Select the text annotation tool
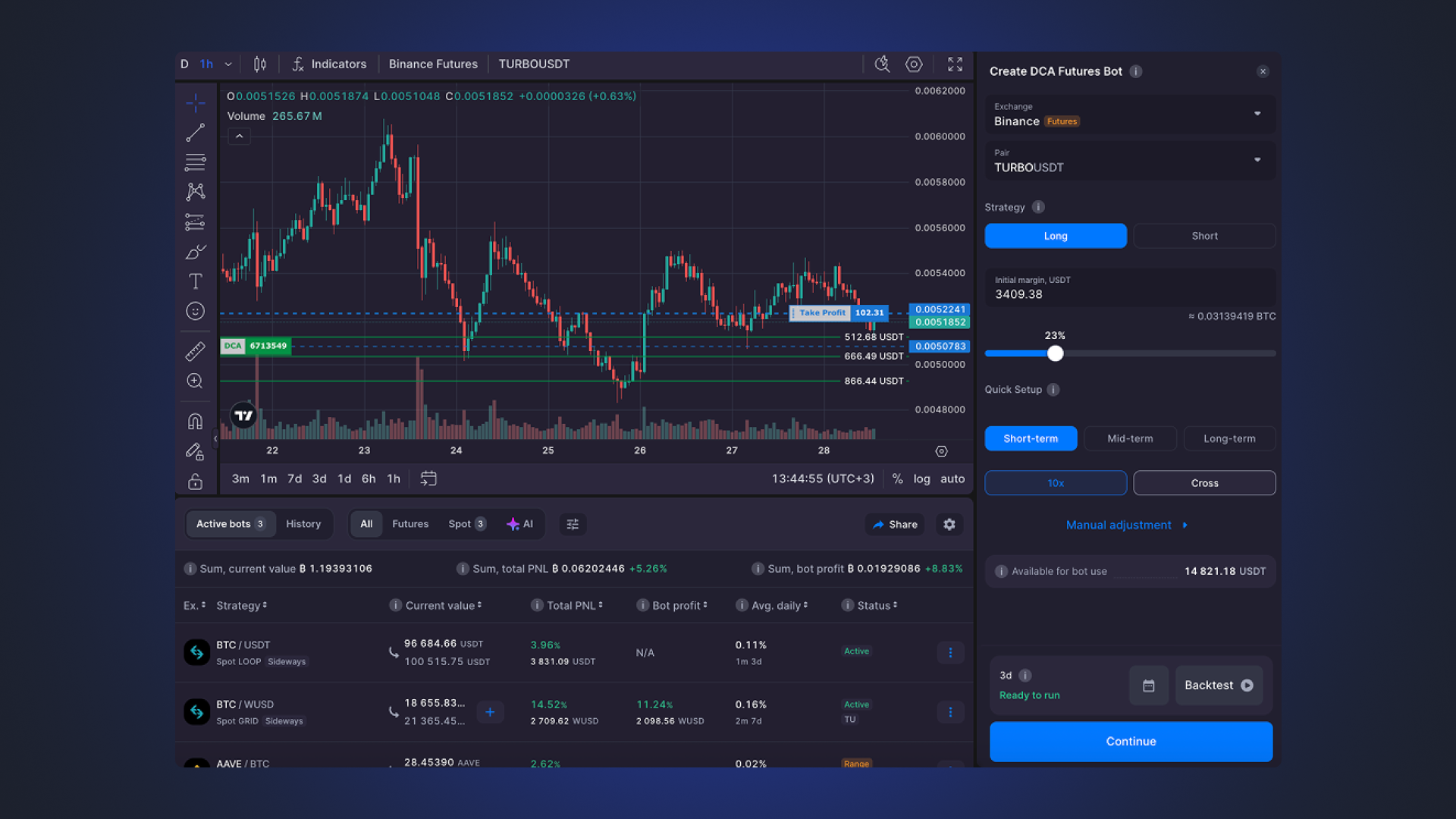 coord(195,281)
